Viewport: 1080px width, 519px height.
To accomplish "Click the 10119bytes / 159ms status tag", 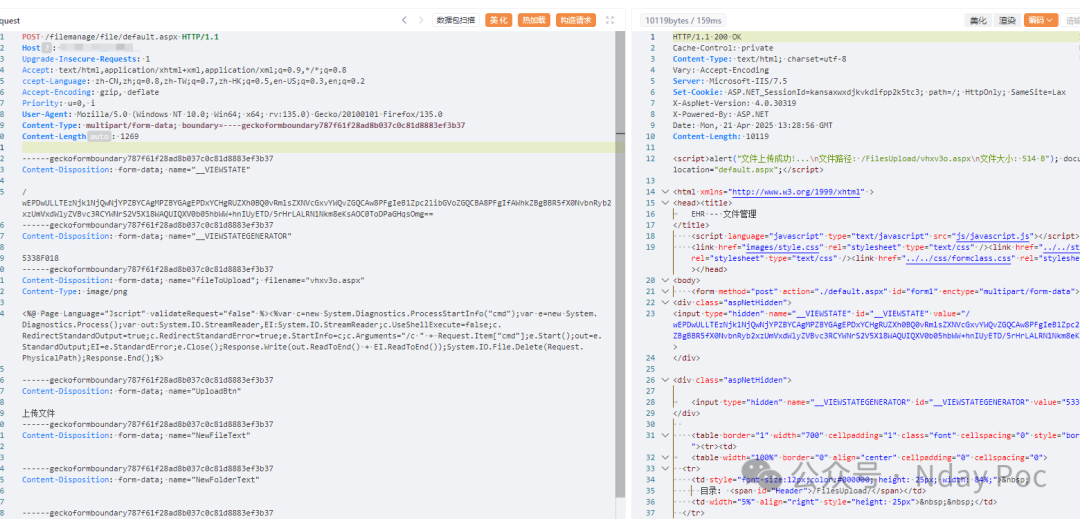I will click(x=681, y=21).
